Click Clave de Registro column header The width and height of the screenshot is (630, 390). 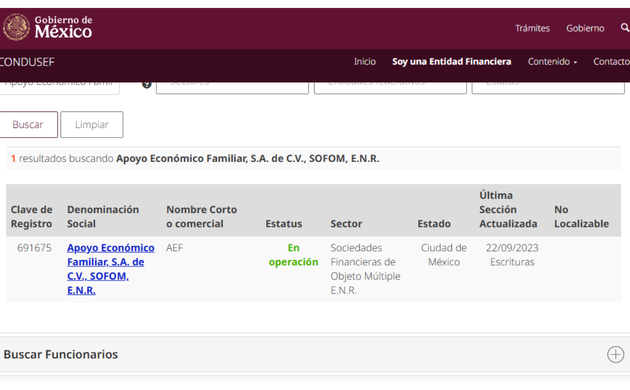(x=31, y=216)
